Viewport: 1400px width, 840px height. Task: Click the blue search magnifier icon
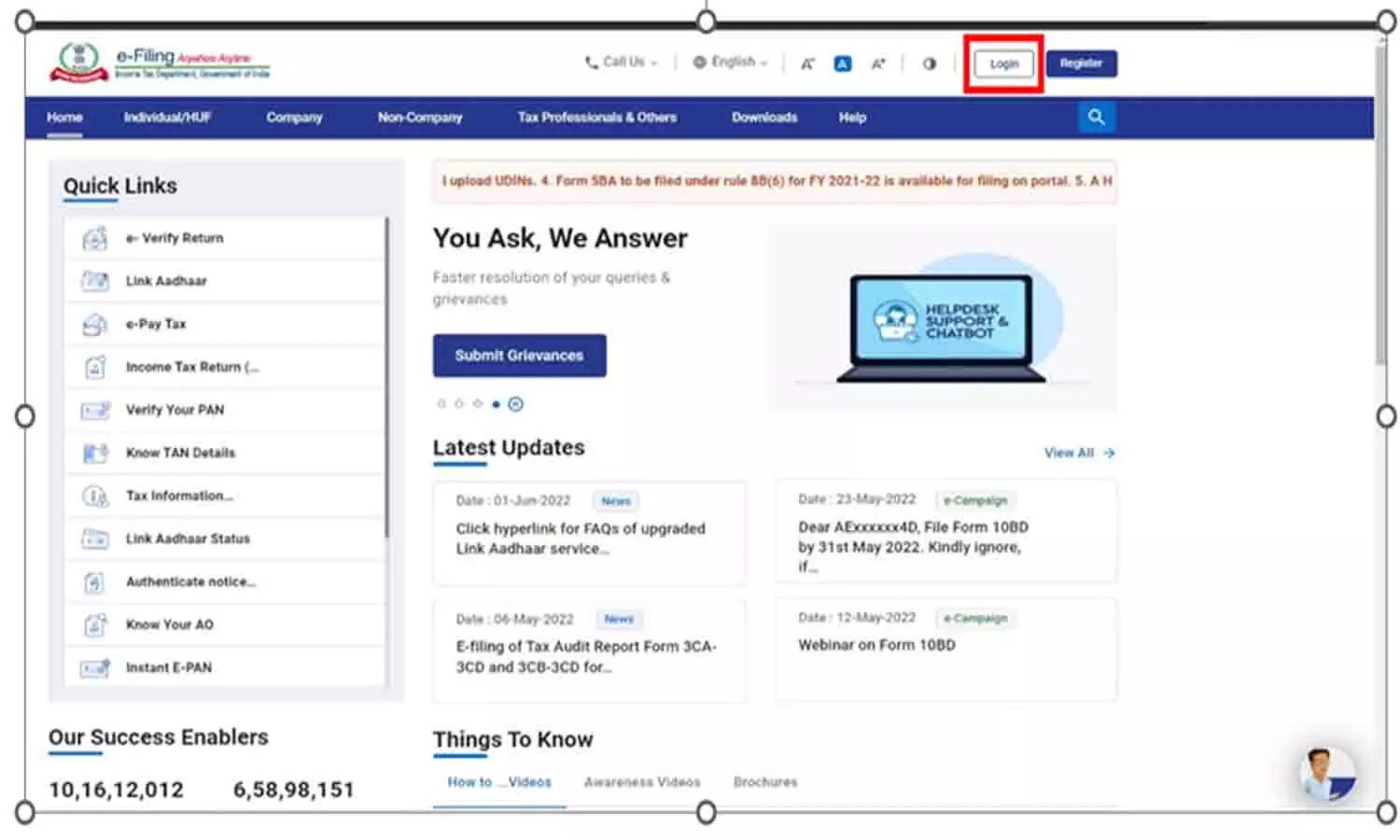1096,118
